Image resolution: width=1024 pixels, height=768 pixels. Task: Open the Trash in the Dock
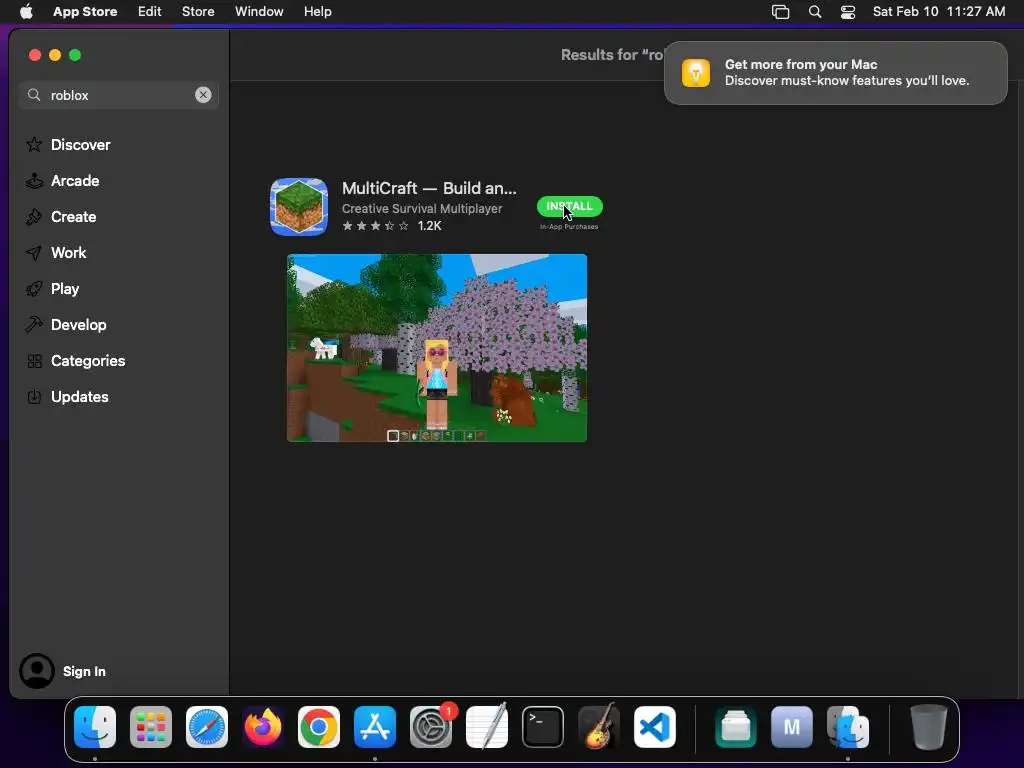coord(929,727)
